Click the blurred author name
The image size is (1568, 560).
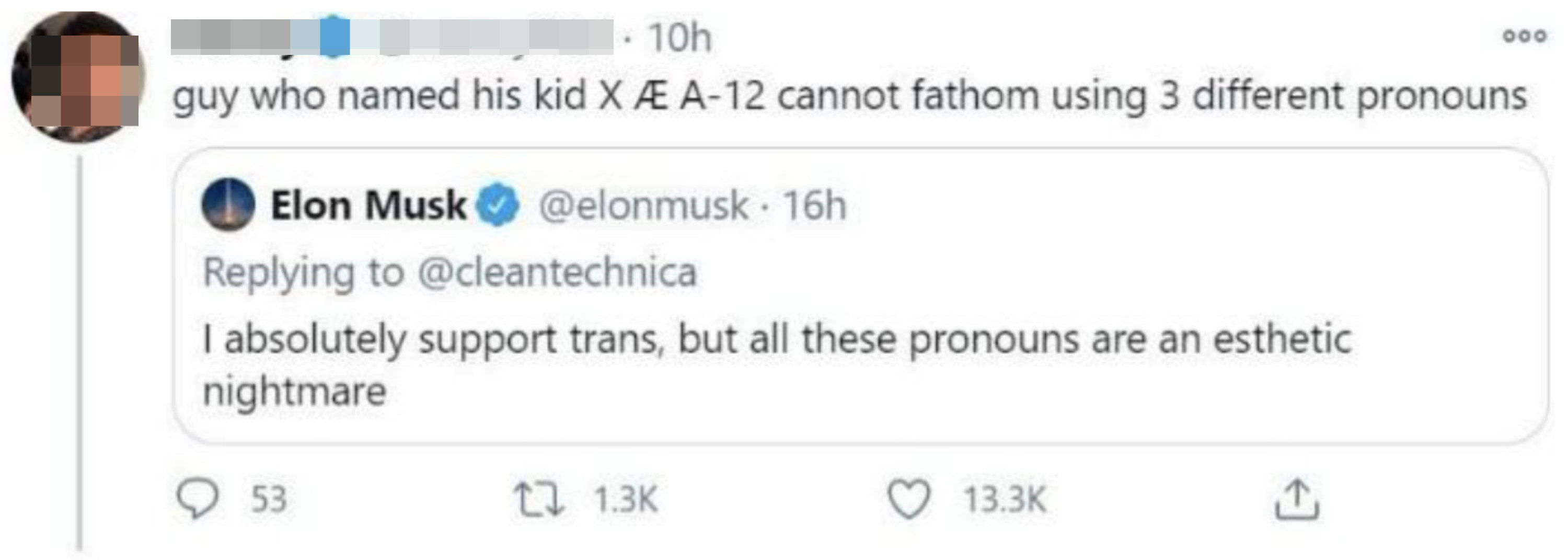(x=392, y=38)
